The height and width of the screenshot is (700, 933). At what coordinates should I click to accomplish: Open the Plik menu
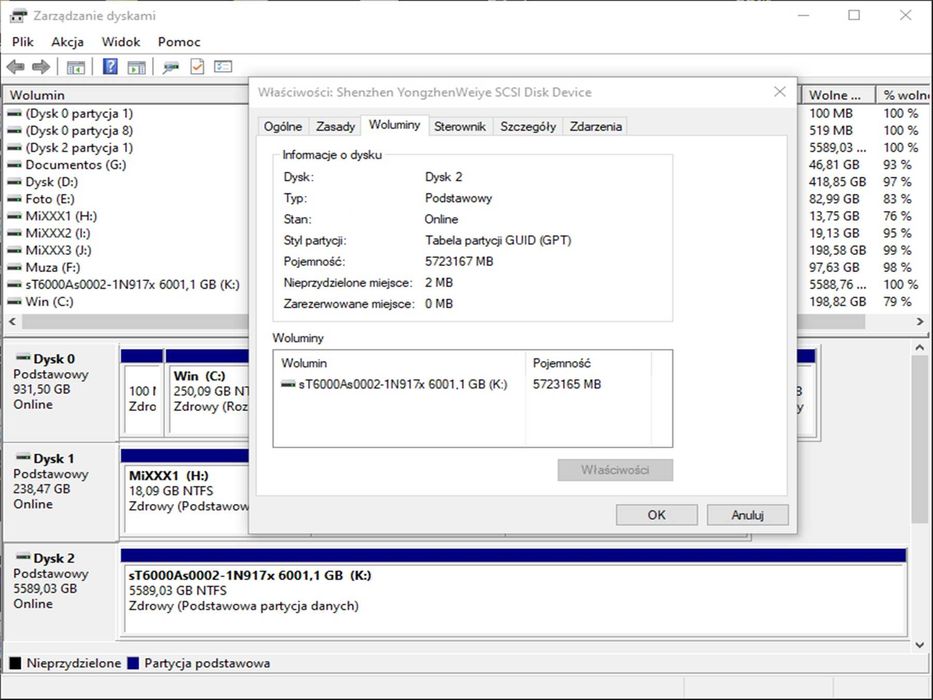pyautogui.click(x=23, y=42)
